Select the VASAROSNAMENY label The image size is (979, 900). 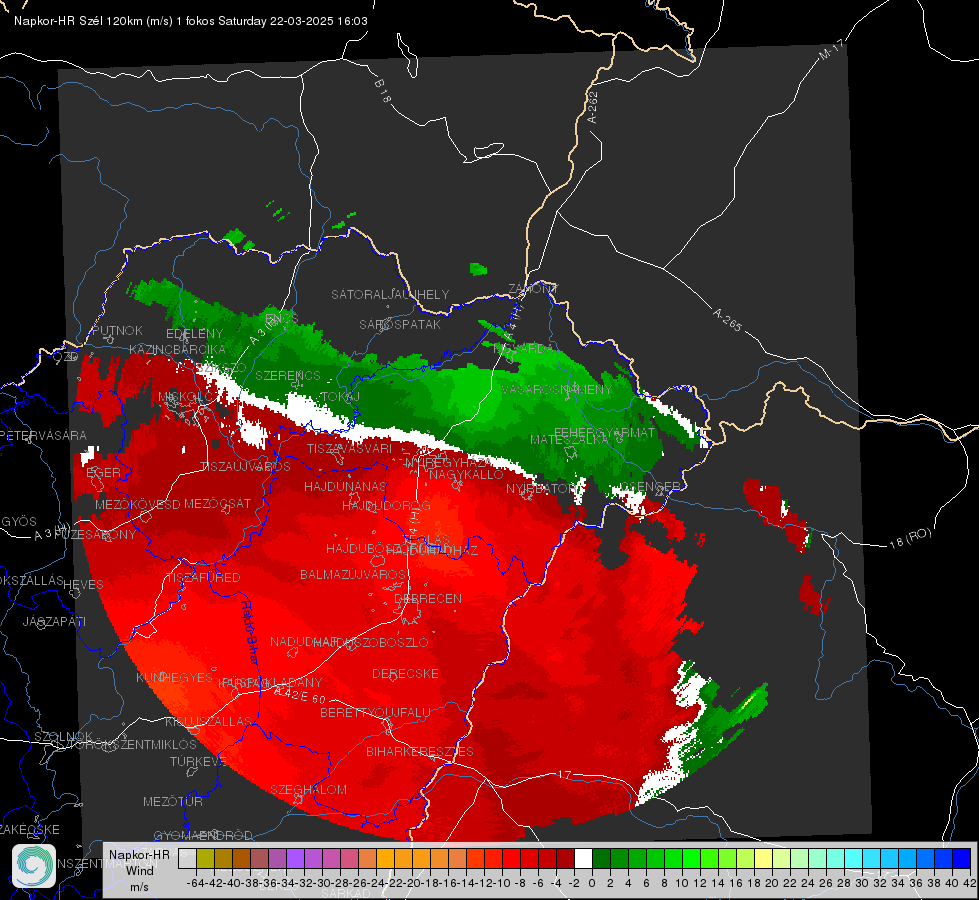[556, 389]
